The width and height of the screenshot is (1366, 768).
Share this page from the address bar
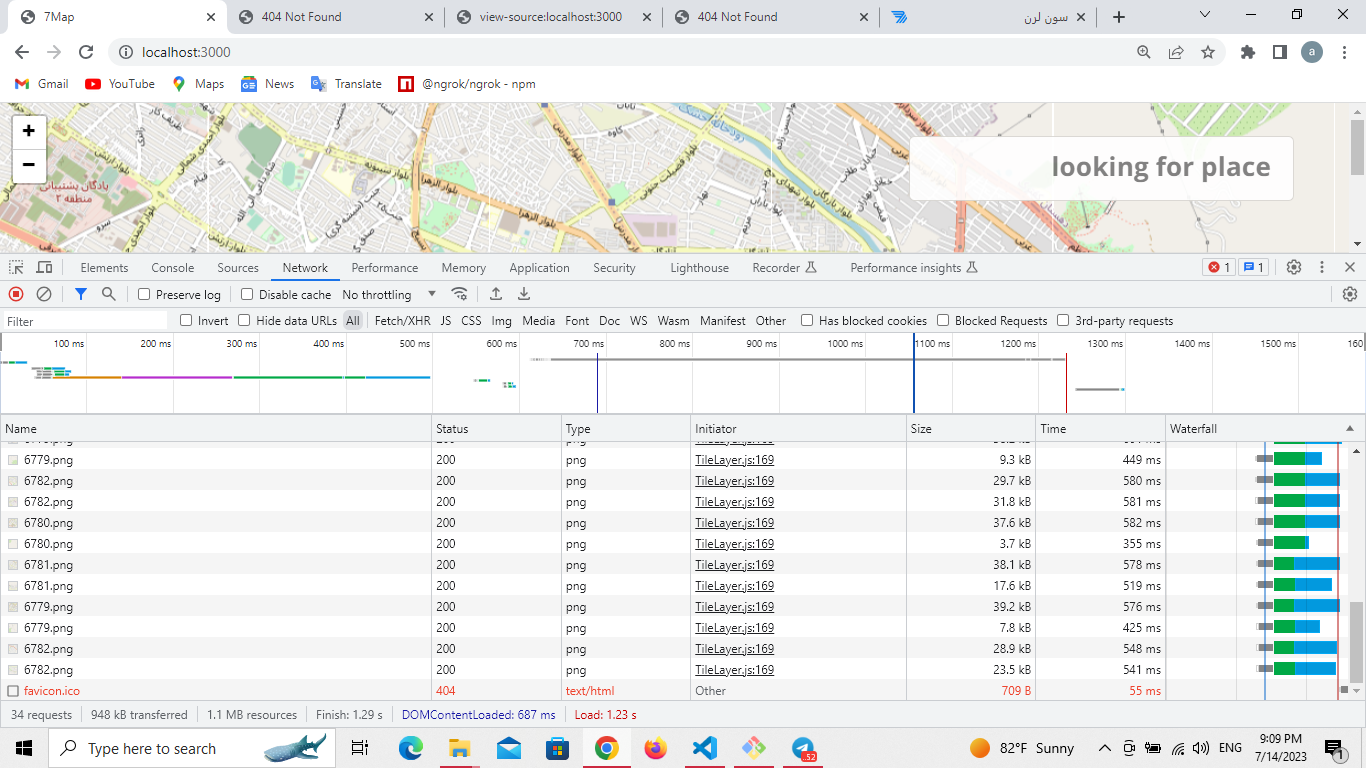[1176, 52]
